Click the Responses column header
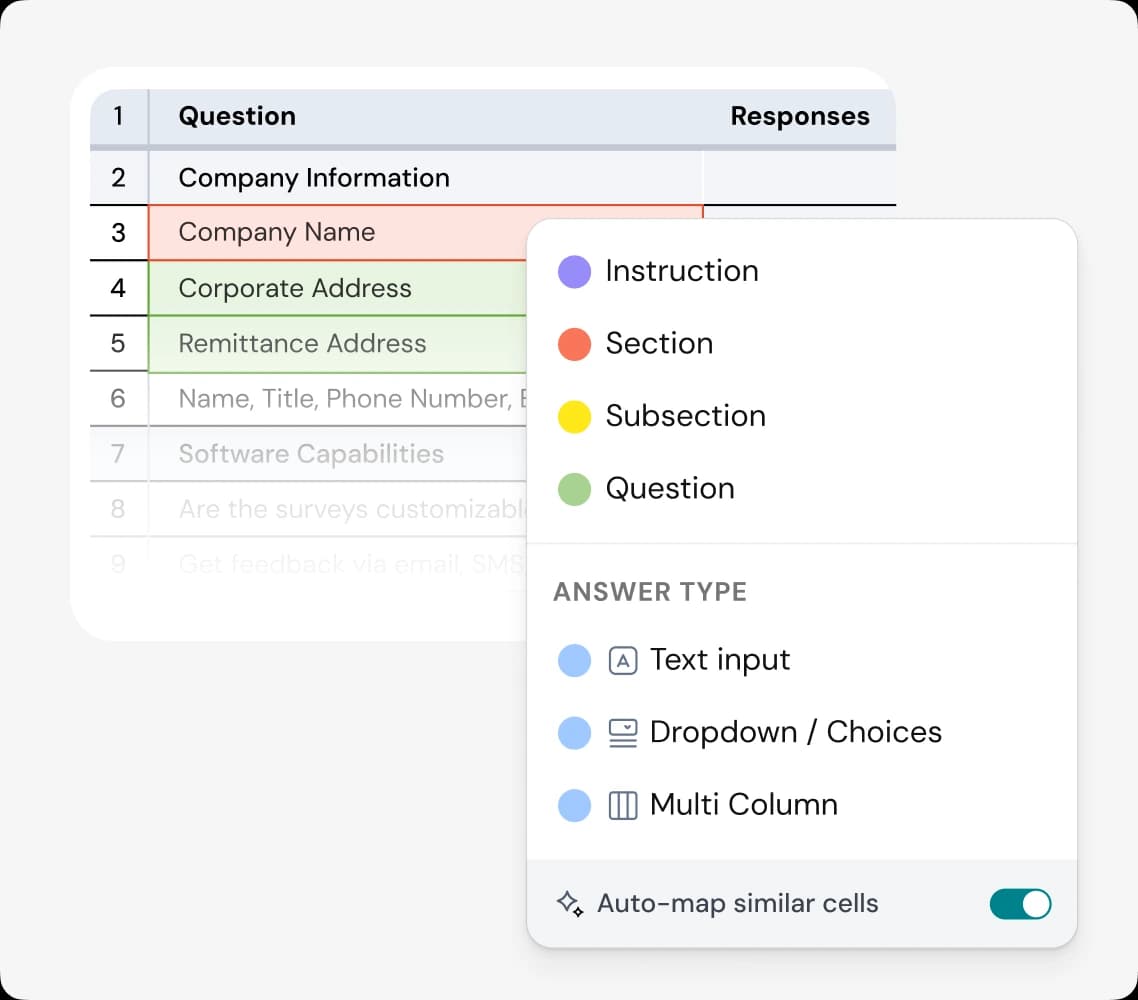 tap(799, 116)
